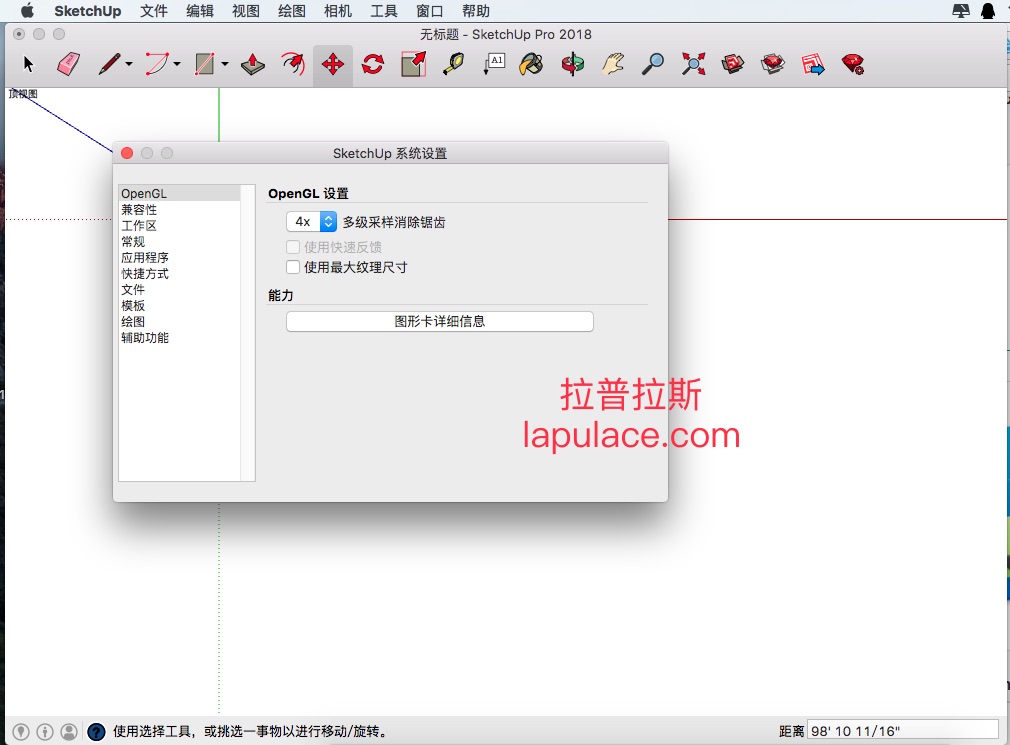Click the 距离 measurement input field
Screen dimensions: 1010x745
(903, 731)
